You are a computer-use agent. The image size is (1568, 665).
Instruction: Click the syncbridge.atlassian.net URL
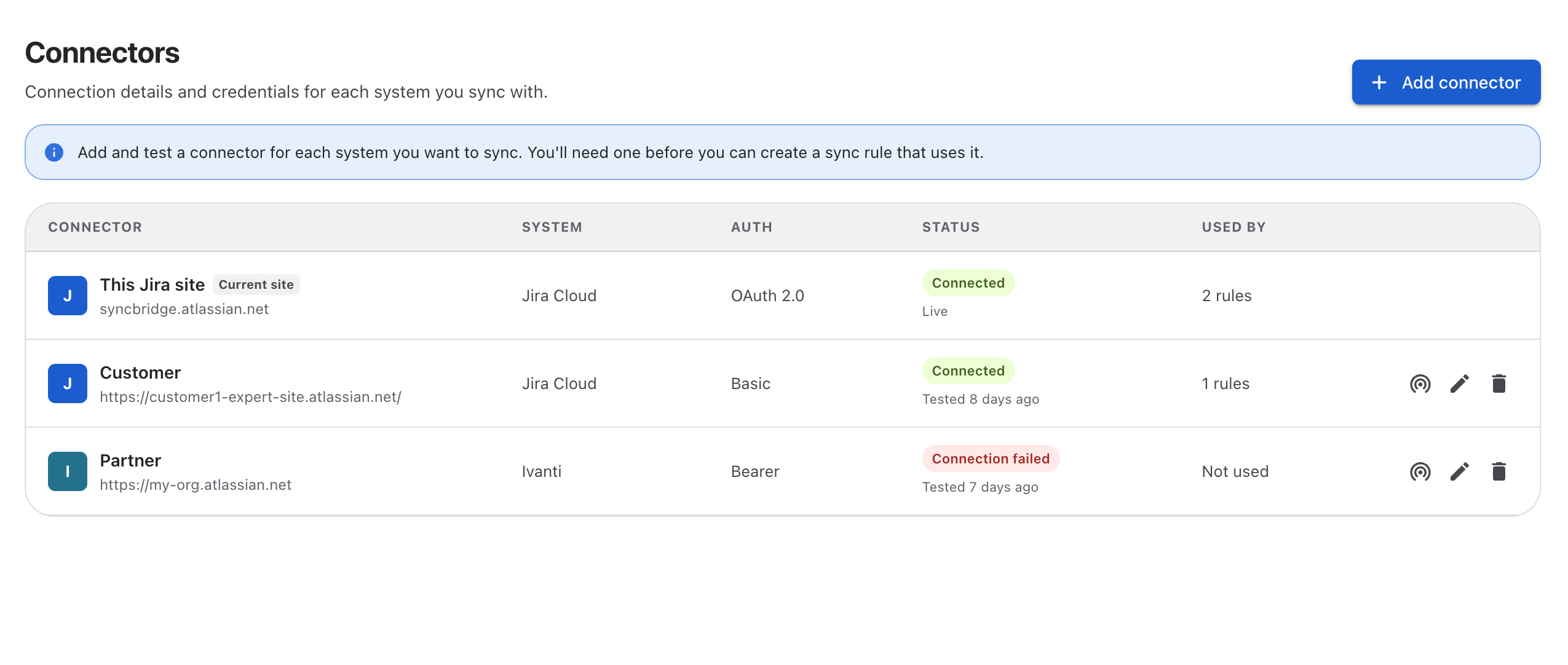coord(184,309)
